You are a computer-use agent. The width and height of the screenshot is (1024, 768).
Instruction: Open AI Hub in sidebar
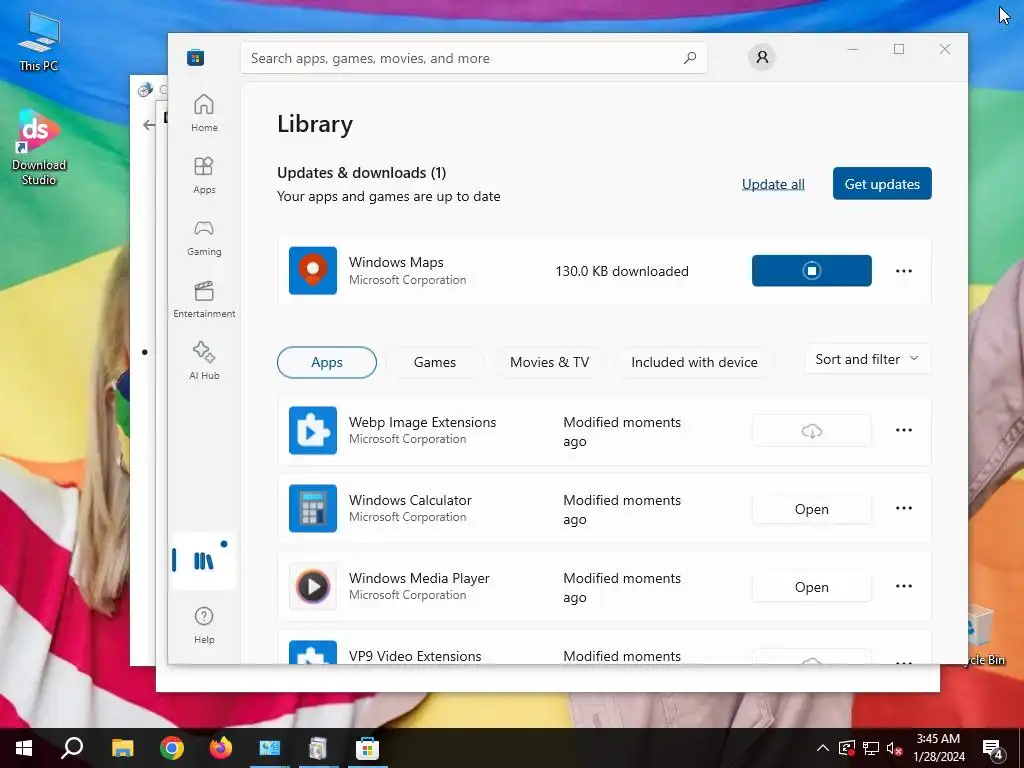click(x=204, y=361)
